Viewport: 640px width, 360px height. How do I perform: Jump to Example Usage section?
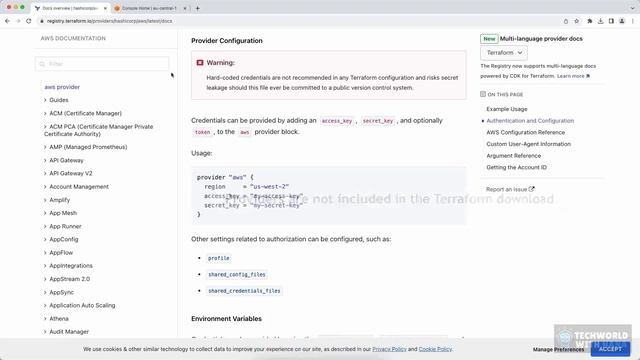pyautogui.click(x=507, y=109)
